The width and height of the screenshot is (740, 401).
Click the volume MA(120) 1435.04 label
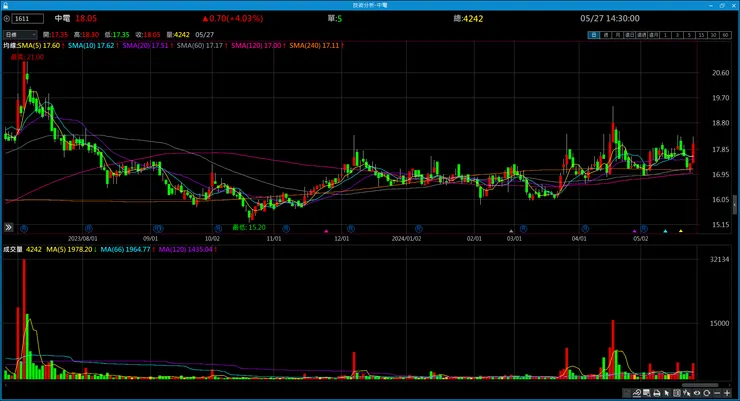[185, 249]
